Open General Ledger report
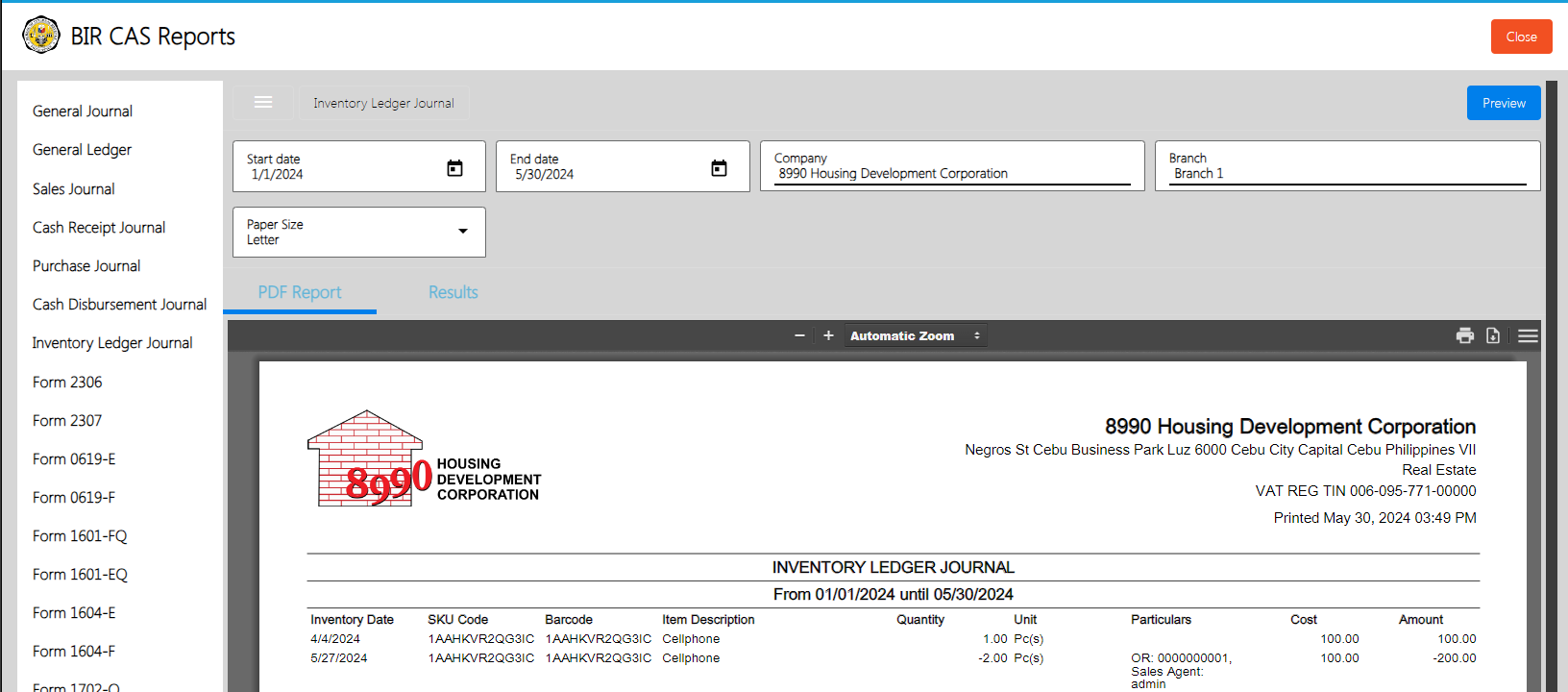 83,150
